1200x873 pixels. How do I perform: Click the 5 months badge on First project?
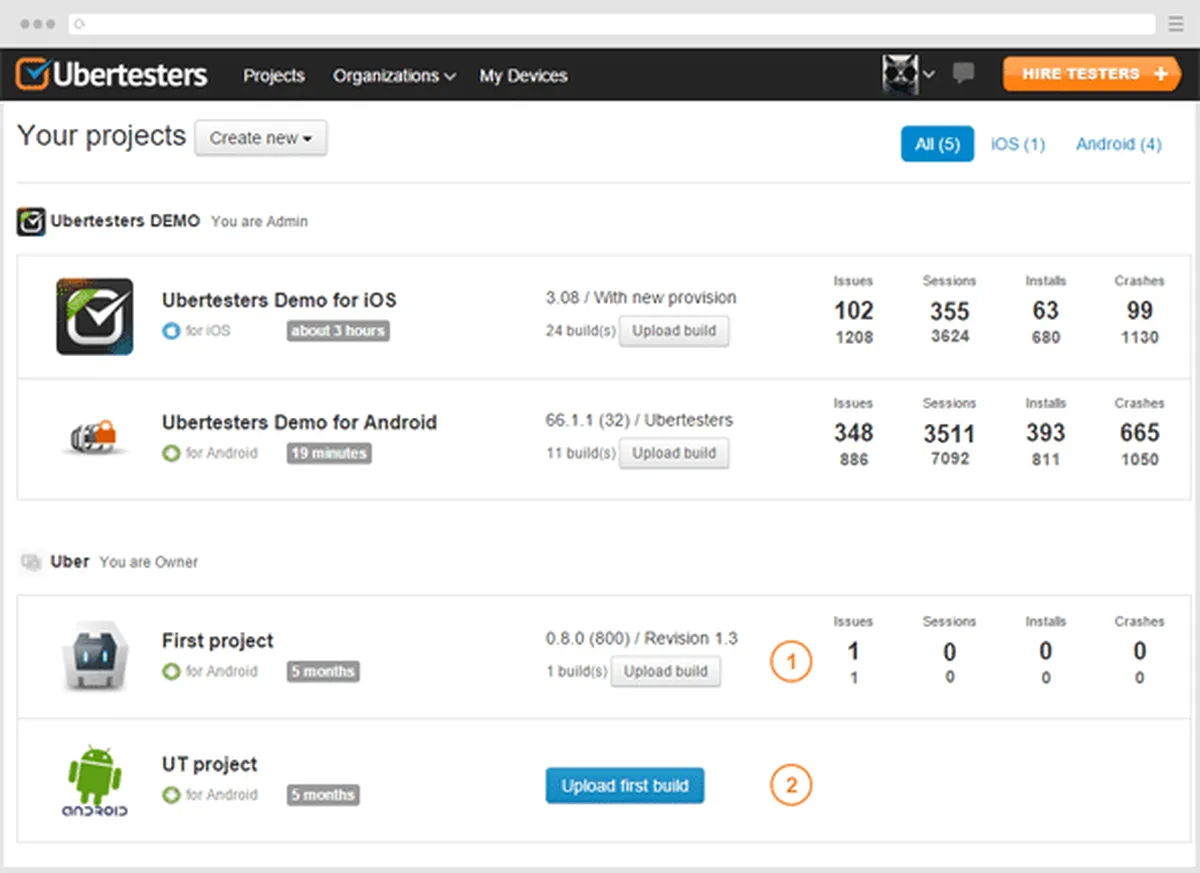point(323,672)
